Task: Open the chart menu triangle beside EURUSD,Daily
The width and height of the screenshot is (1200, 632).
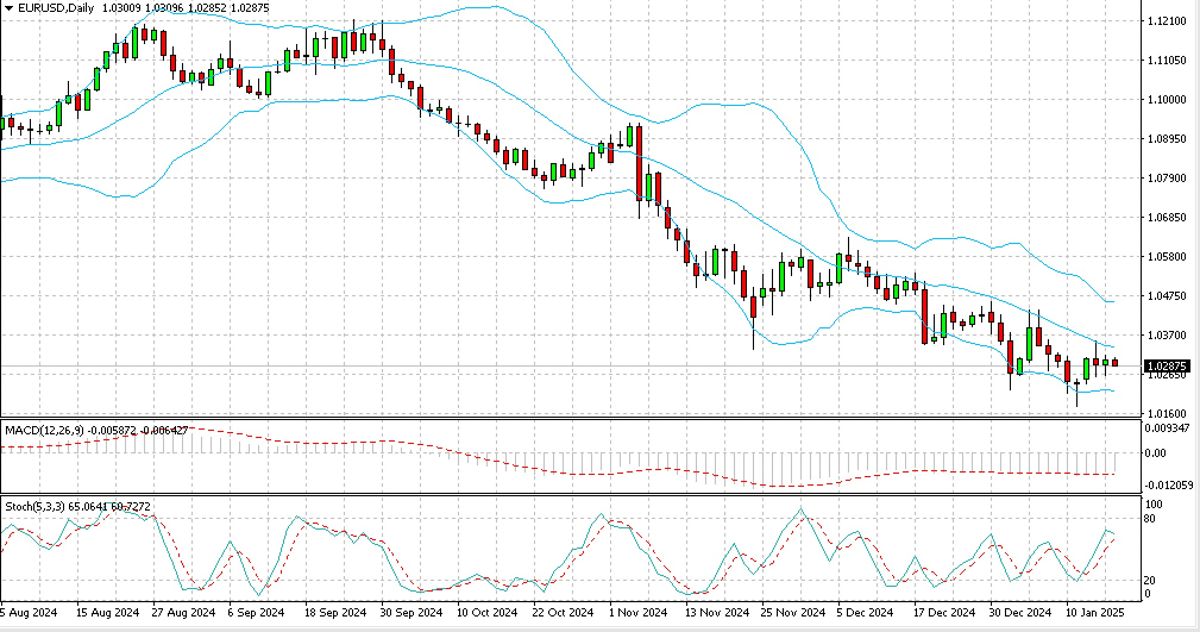Action: click(8, 7)
